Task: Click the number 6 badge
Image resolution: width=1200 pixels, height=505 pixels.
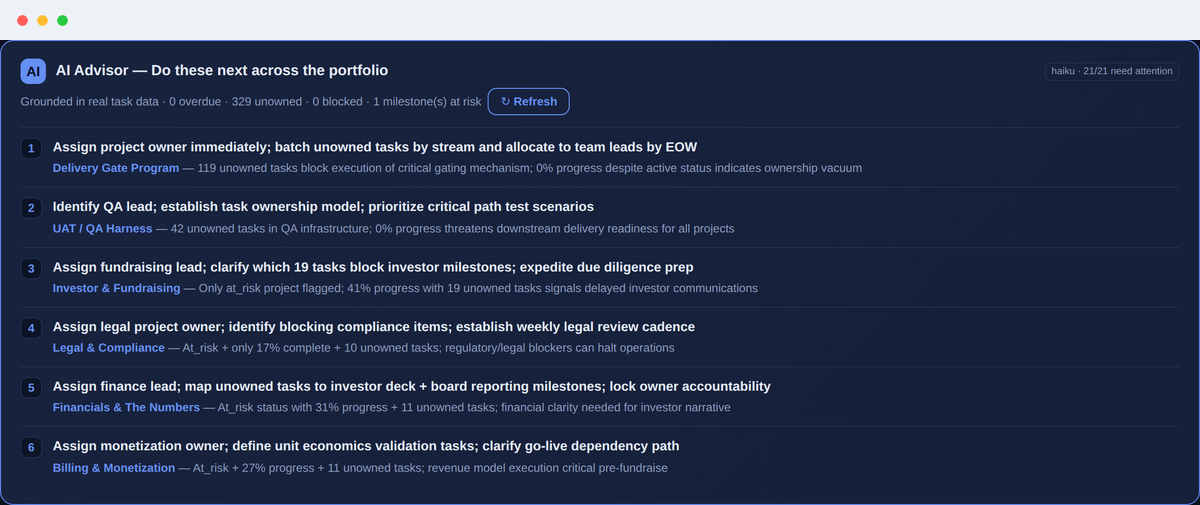Action: 31,447
